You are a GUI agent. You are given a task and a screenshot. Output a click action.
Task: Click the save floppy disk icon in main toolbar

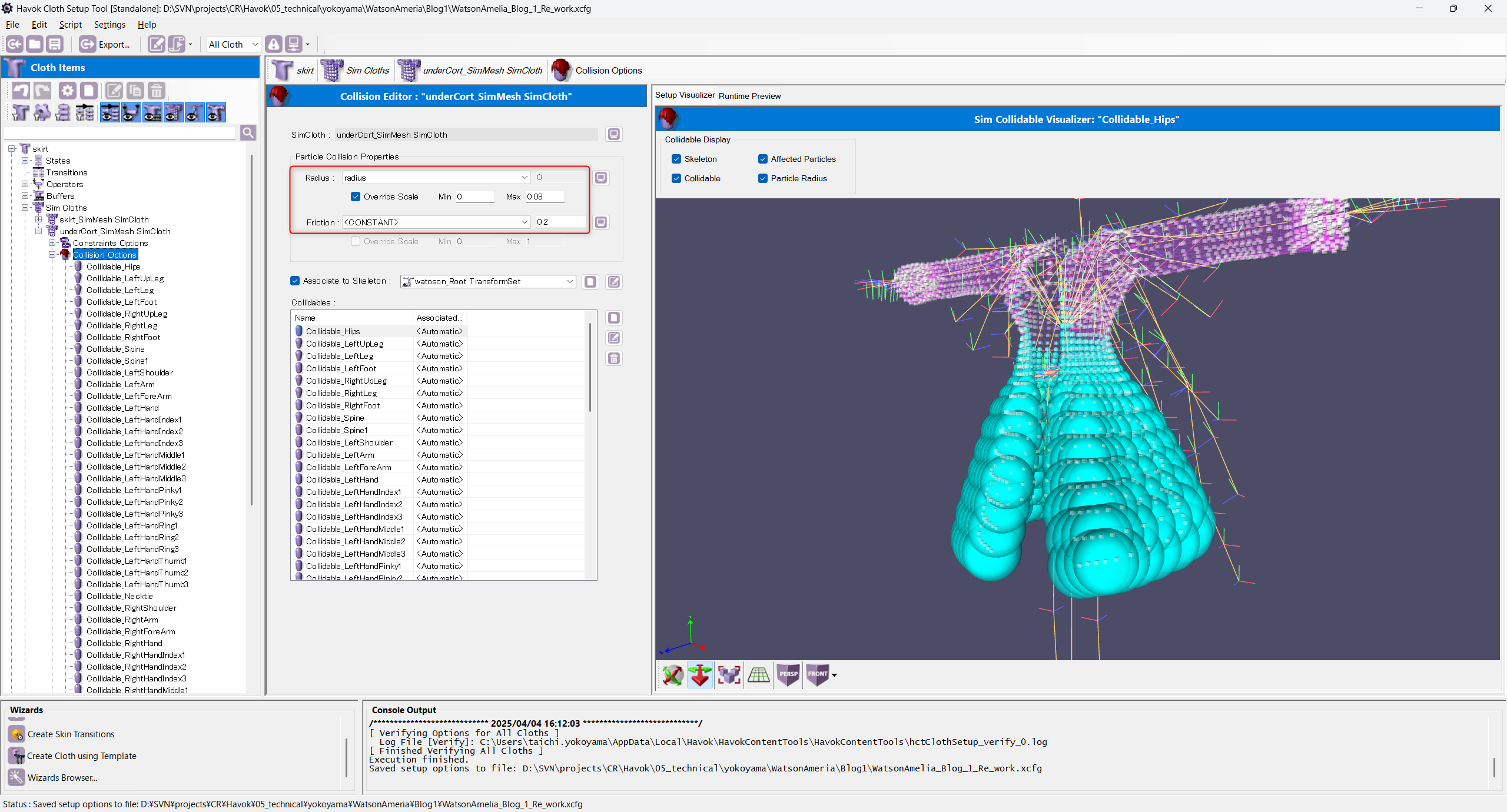[55, 44]
